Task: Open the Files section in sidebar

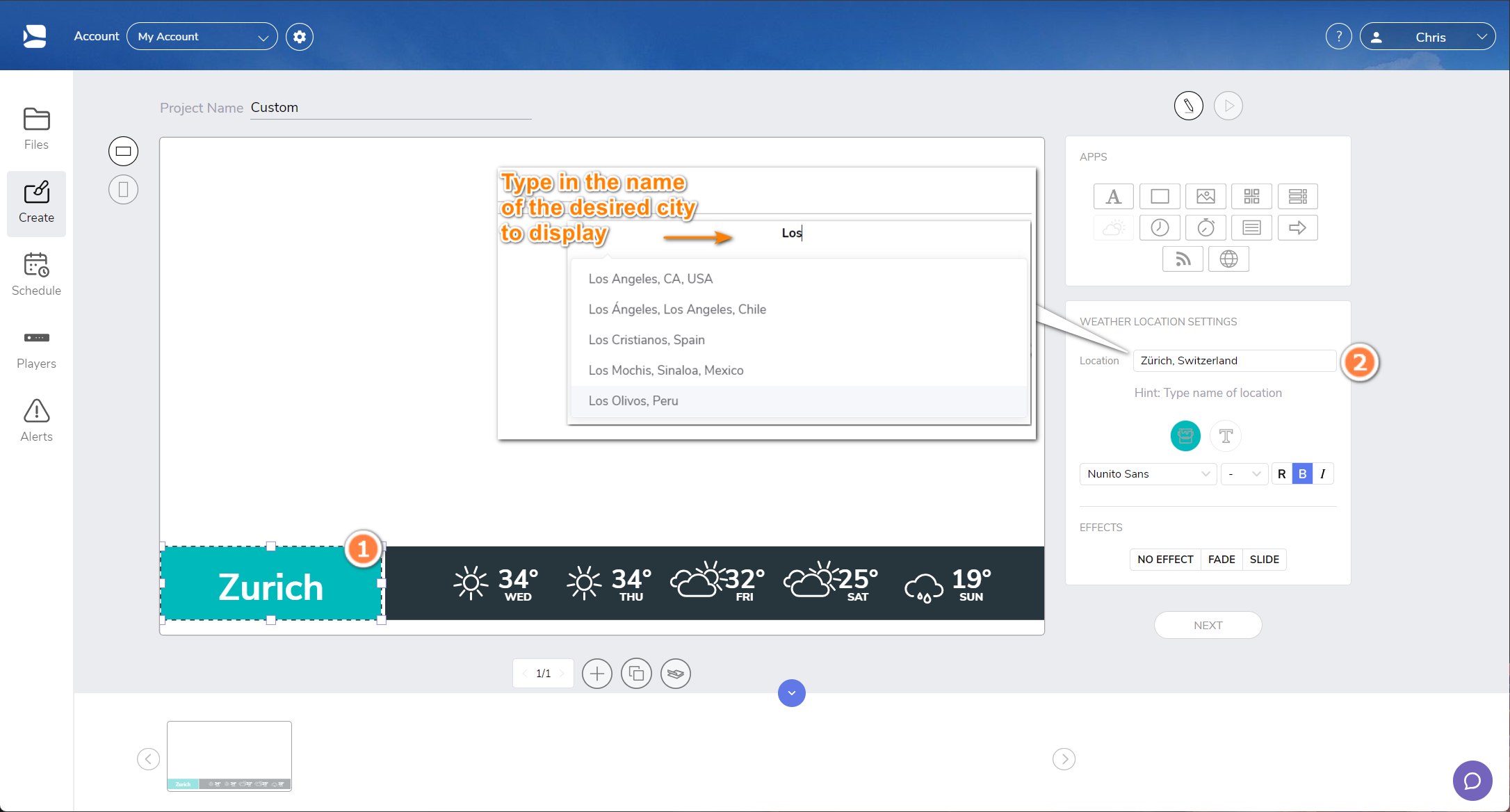Action: pyautogui.click(x=36, y=129)
